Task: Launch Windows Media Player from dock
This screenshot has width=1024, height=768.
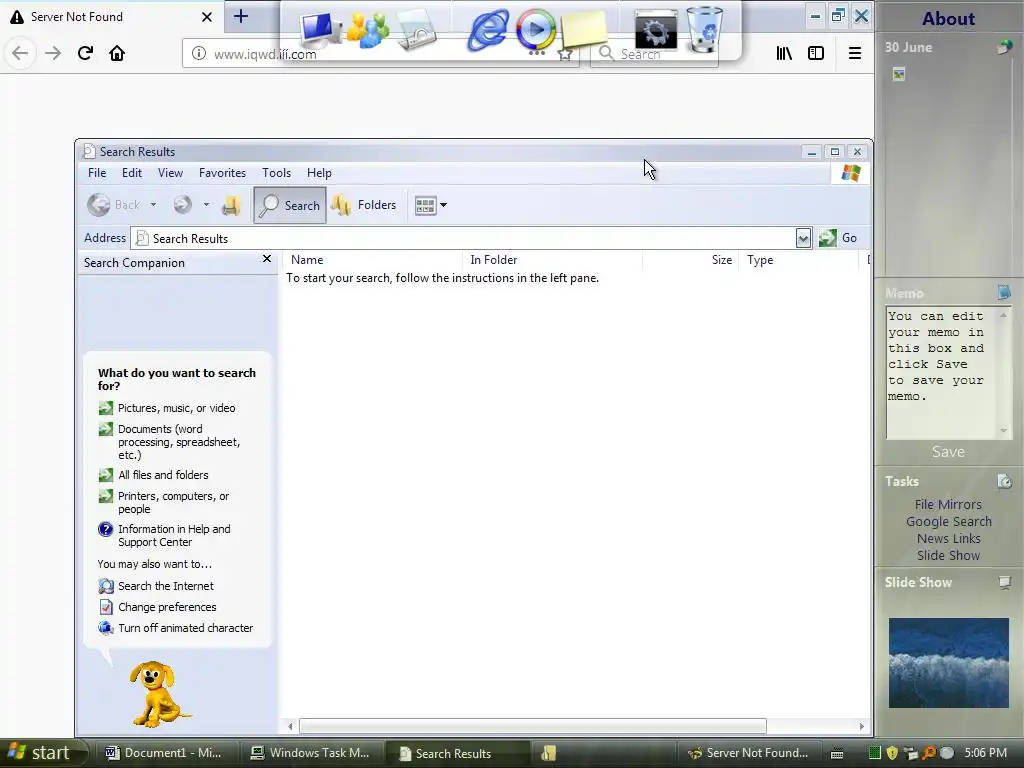Action: point(536,30)
